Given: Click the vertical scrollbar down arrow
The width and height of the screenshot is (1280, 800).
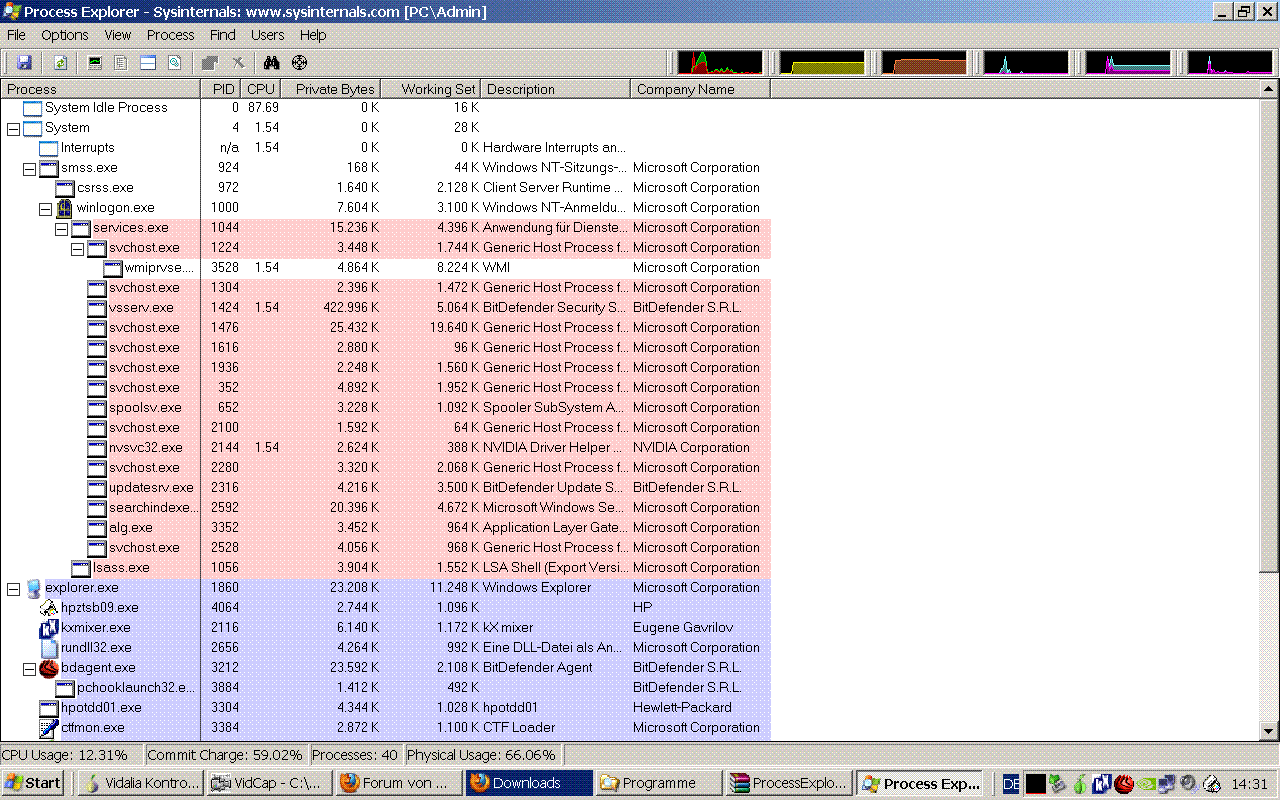Looking at the screenshot, I should [x=1270, y=731].
